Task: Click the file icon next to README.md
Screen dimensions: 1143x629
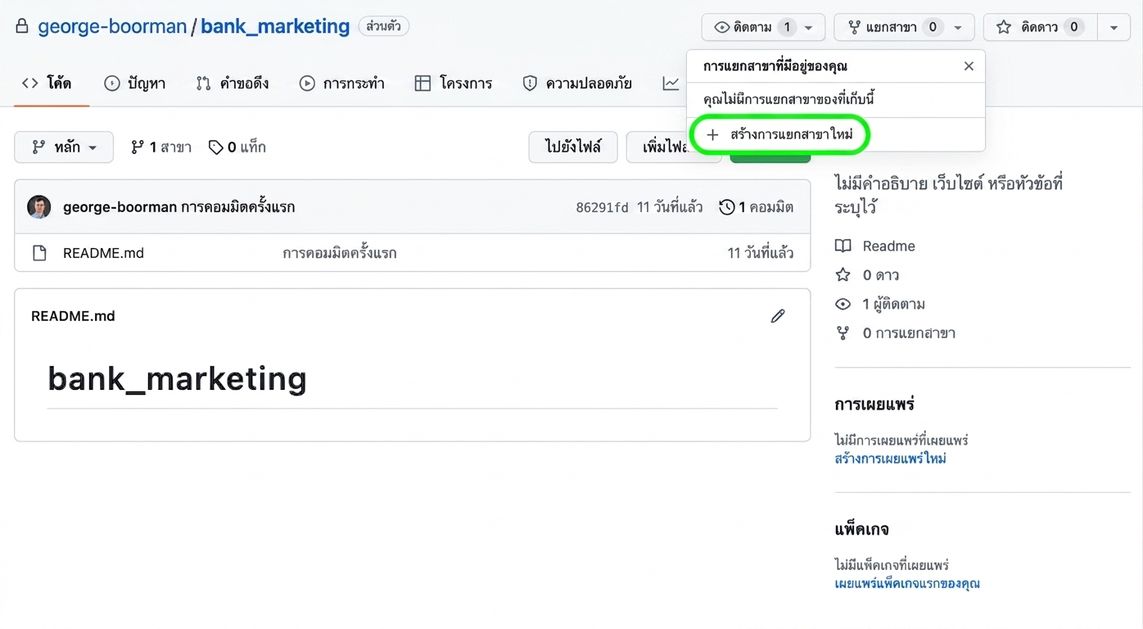Action: (39, 253)
